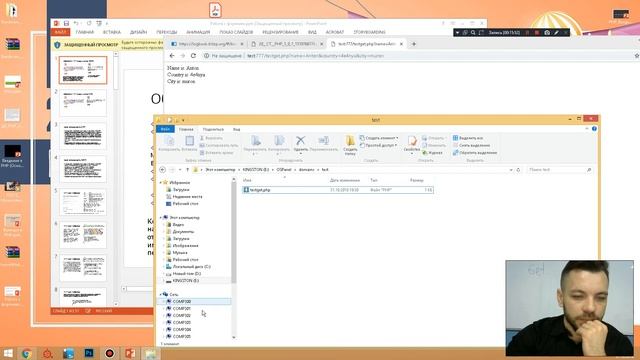The image size is (640, 360).
Task: Click Invert selection in Explorer ribbon
Action: coord(475,153)
